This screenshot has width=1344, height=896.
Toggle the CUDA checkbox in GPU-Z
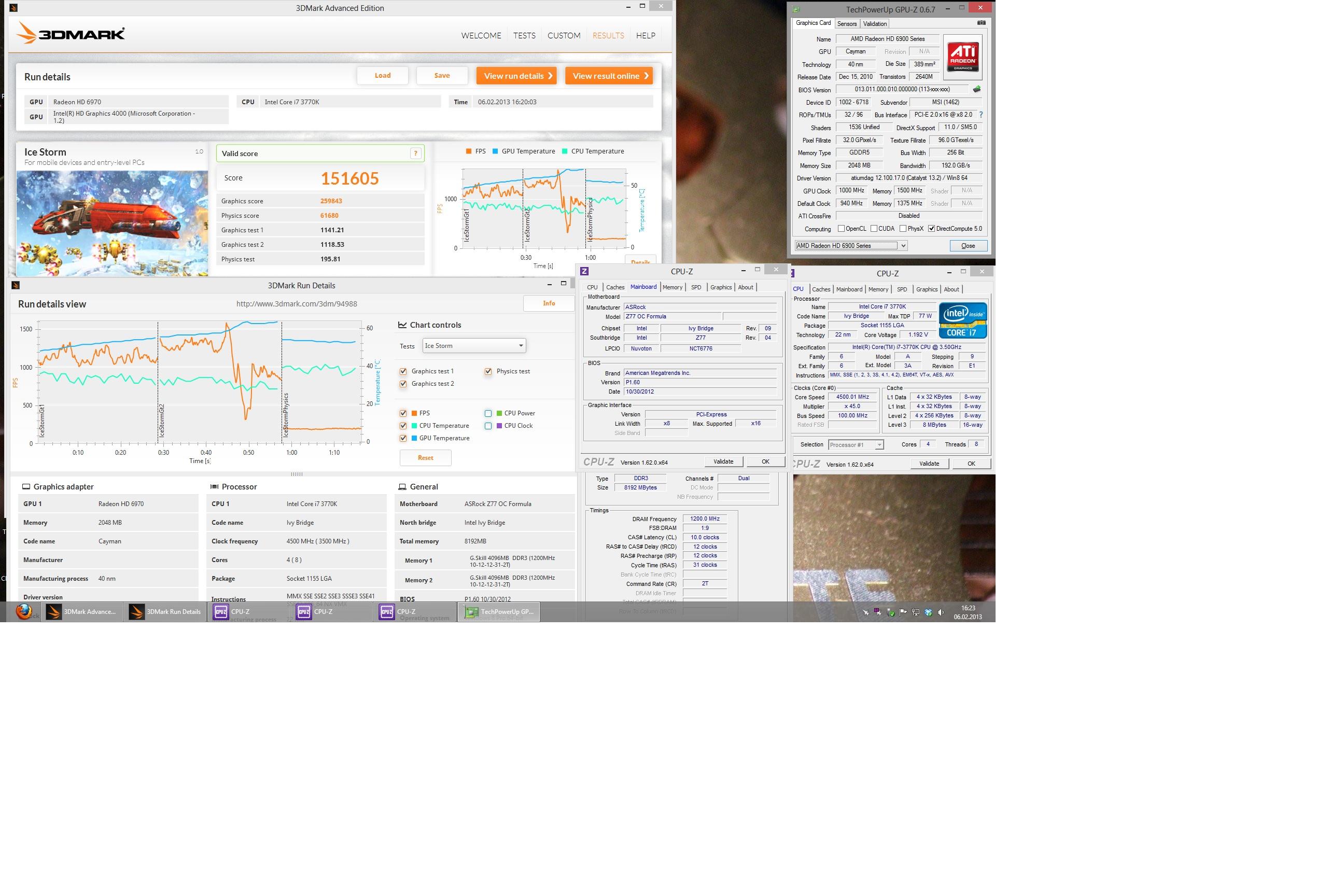(x=874, y=229)
